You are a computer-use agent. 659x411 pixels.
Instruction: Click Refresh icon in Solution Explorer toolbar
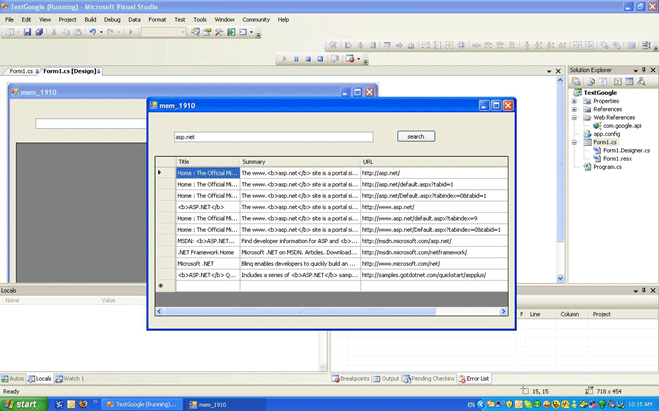pyautogui.click(x=603, y=82)
